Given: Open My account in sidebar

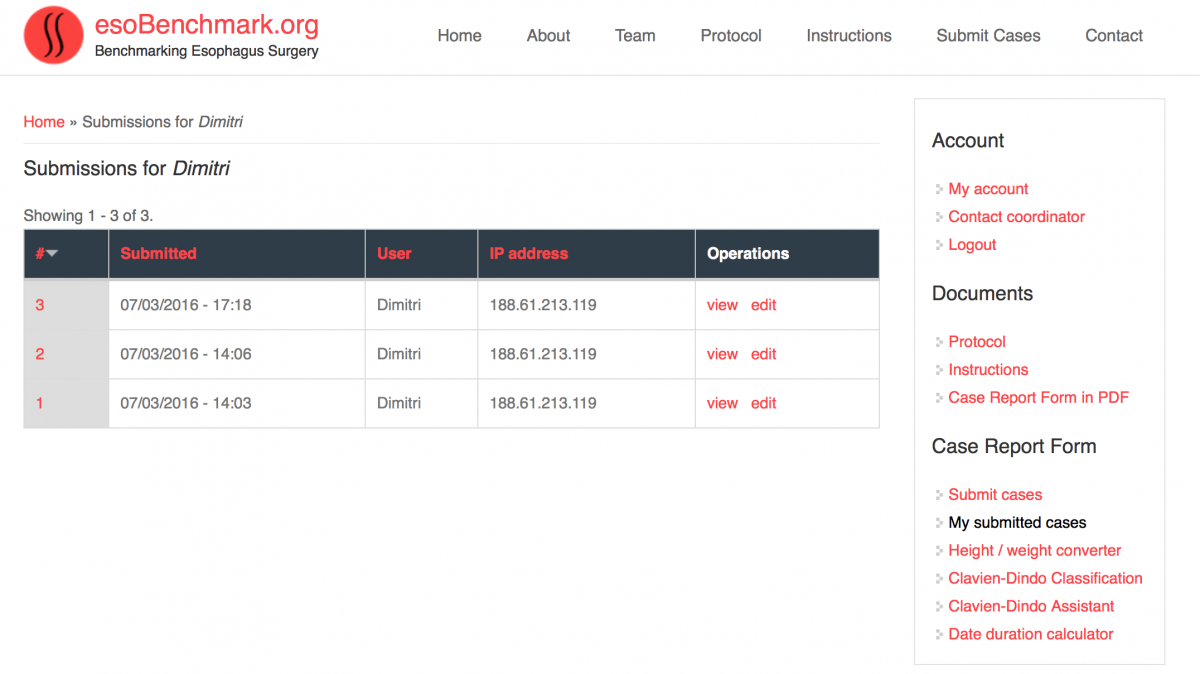Looking at the screenshot, I should (x=988, y=189).
